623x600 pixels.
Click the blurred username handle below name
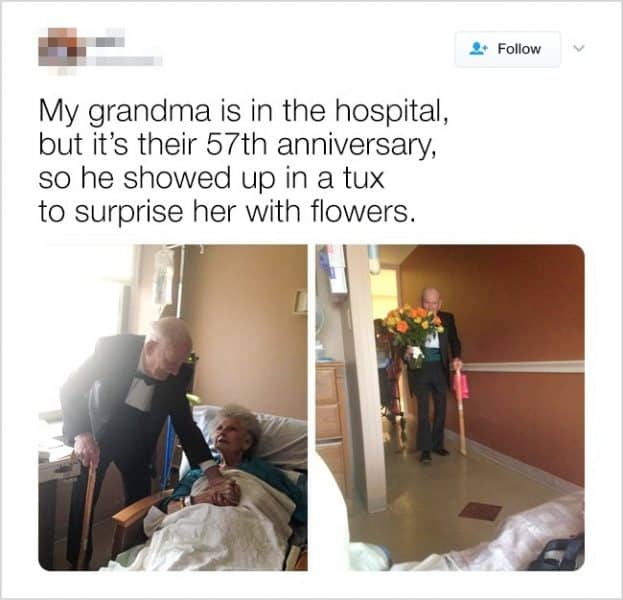[124, 61]
